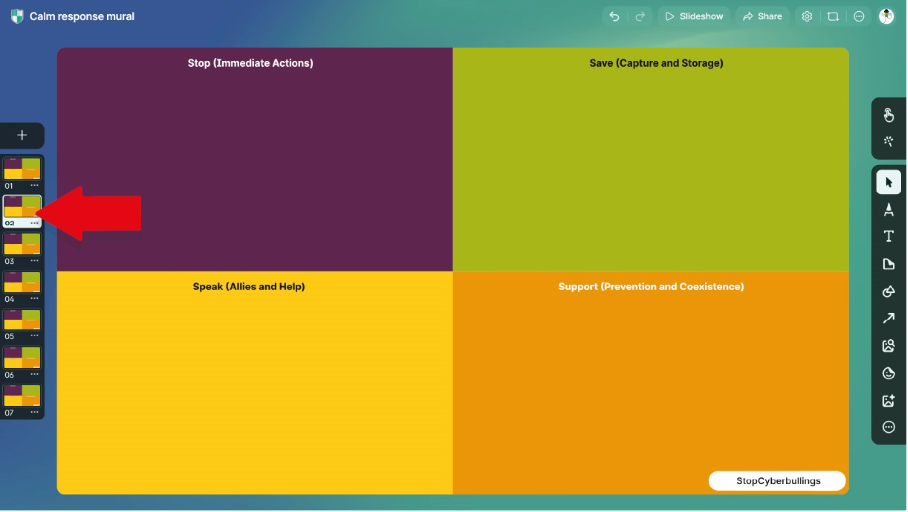Open the top bar more options circle icon
The width and height of the screenshot is (908, 512).
(x=859, y=16)
